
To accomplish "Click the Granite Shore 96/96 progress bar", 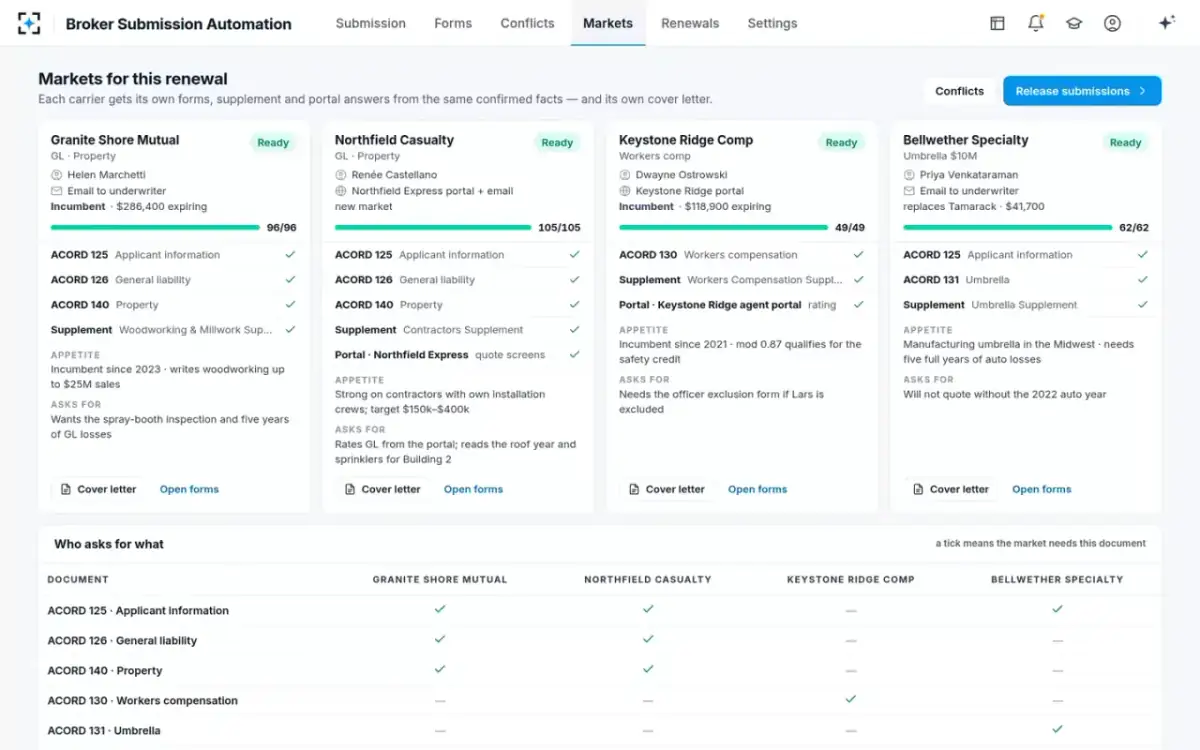I will point(155,227).
